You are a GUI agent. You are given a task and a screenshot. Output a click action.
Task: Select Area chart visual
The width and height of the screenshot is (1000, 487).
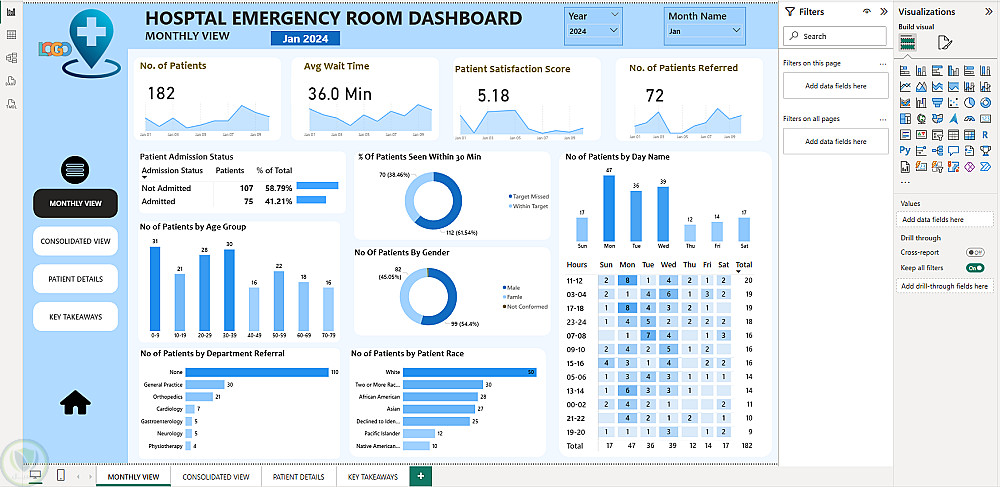tap(921, 86)
